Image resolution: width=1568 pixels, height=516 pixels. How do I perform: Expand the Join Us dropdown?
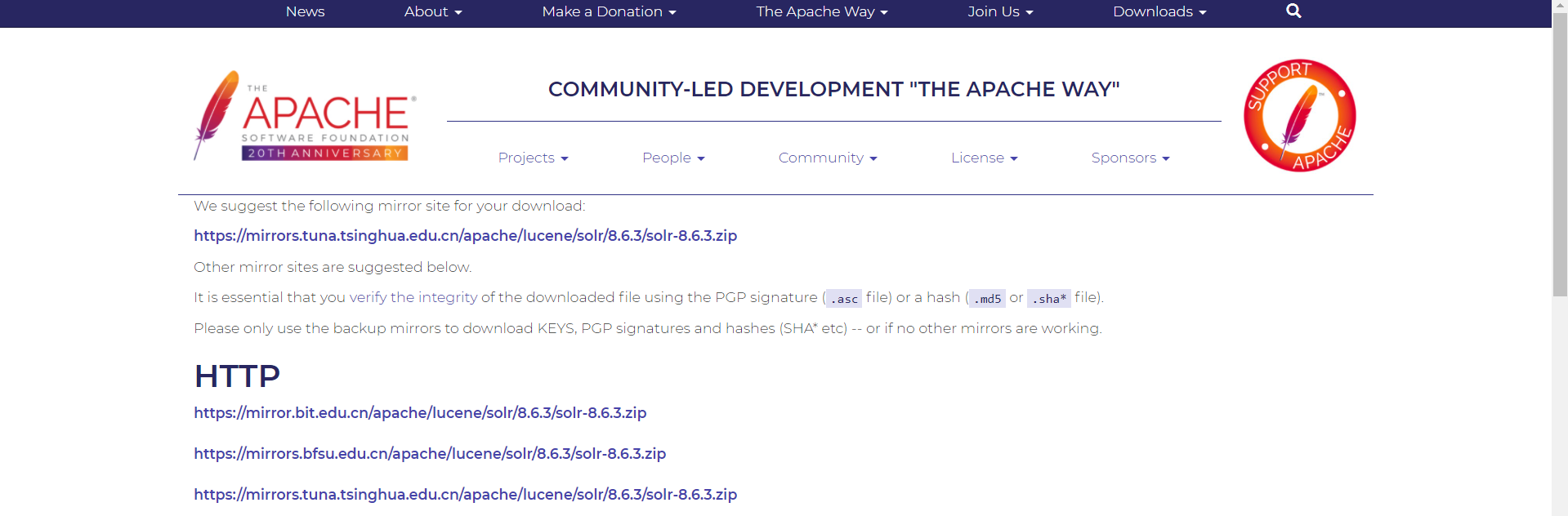[x=1000, y=11]
